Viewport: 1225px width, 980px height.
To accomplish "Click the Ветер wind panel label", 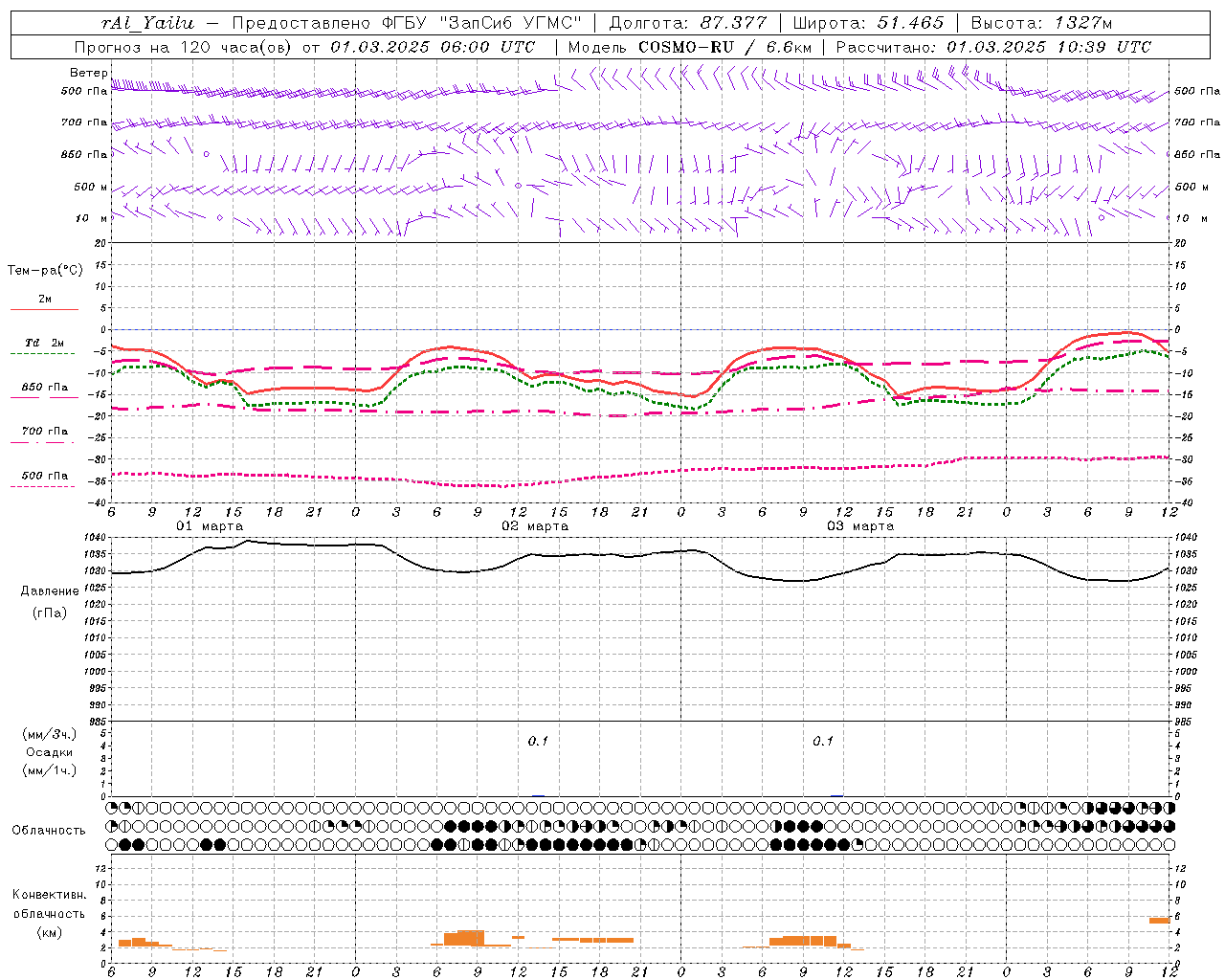I will point(88,73).
